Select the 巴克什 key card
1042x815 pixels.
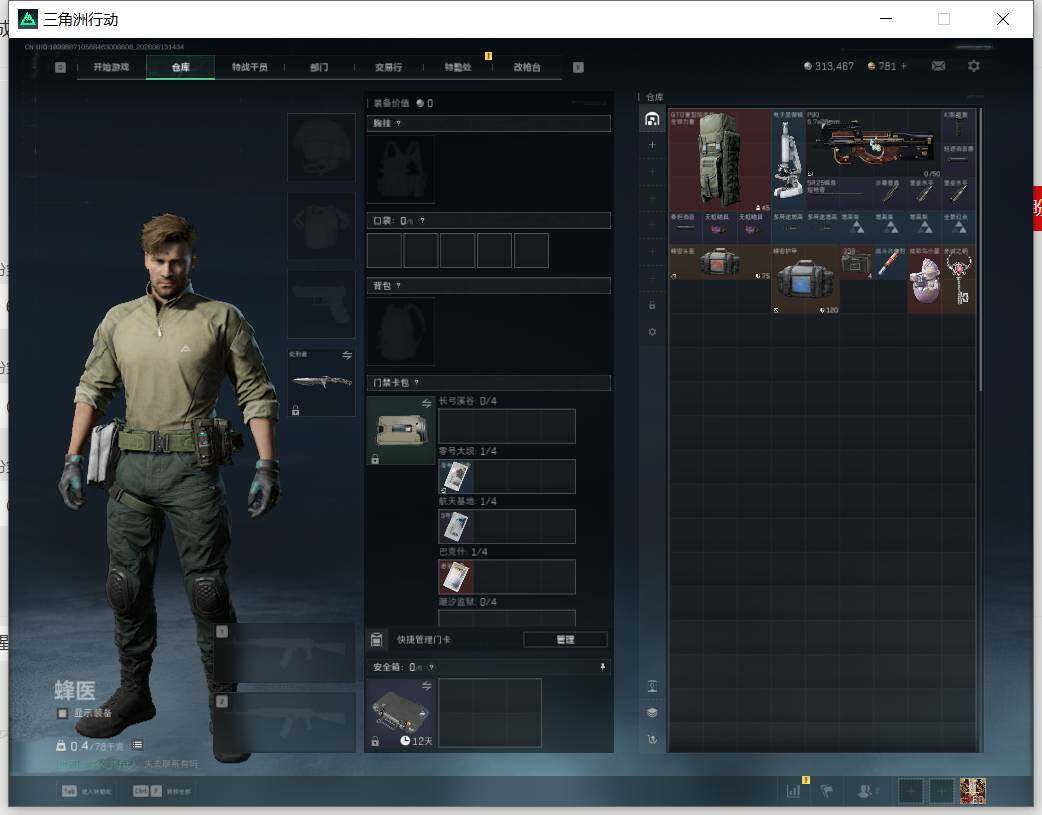point(456,576)
